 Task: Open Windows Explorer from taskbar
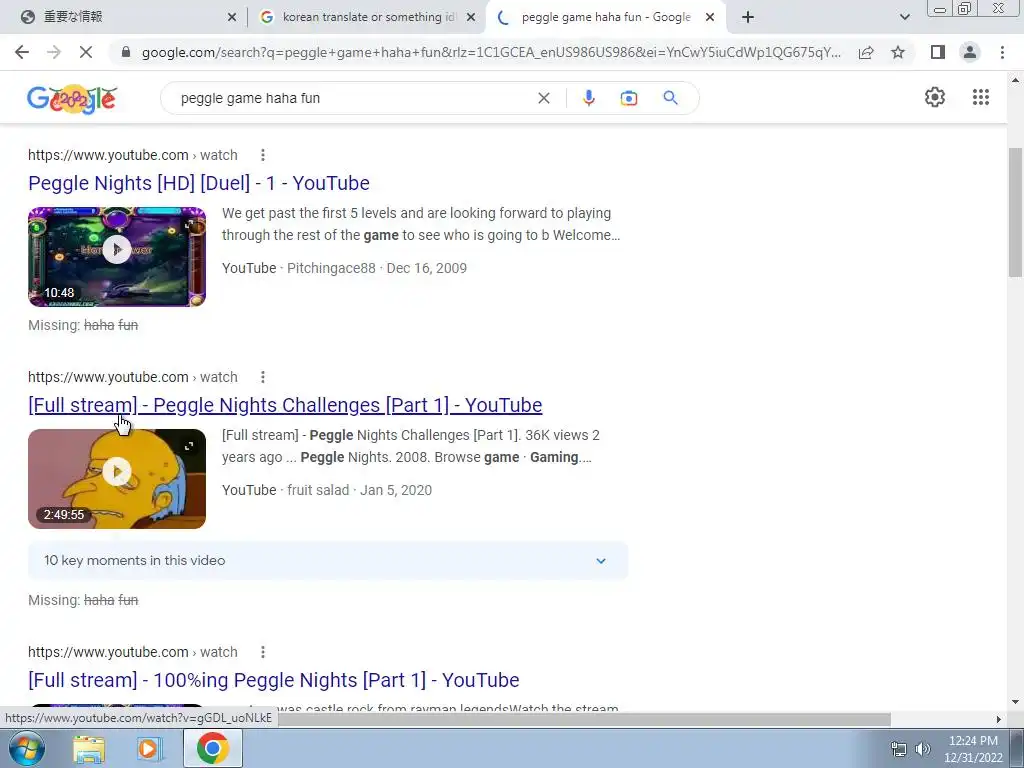(x=89, y=748)
